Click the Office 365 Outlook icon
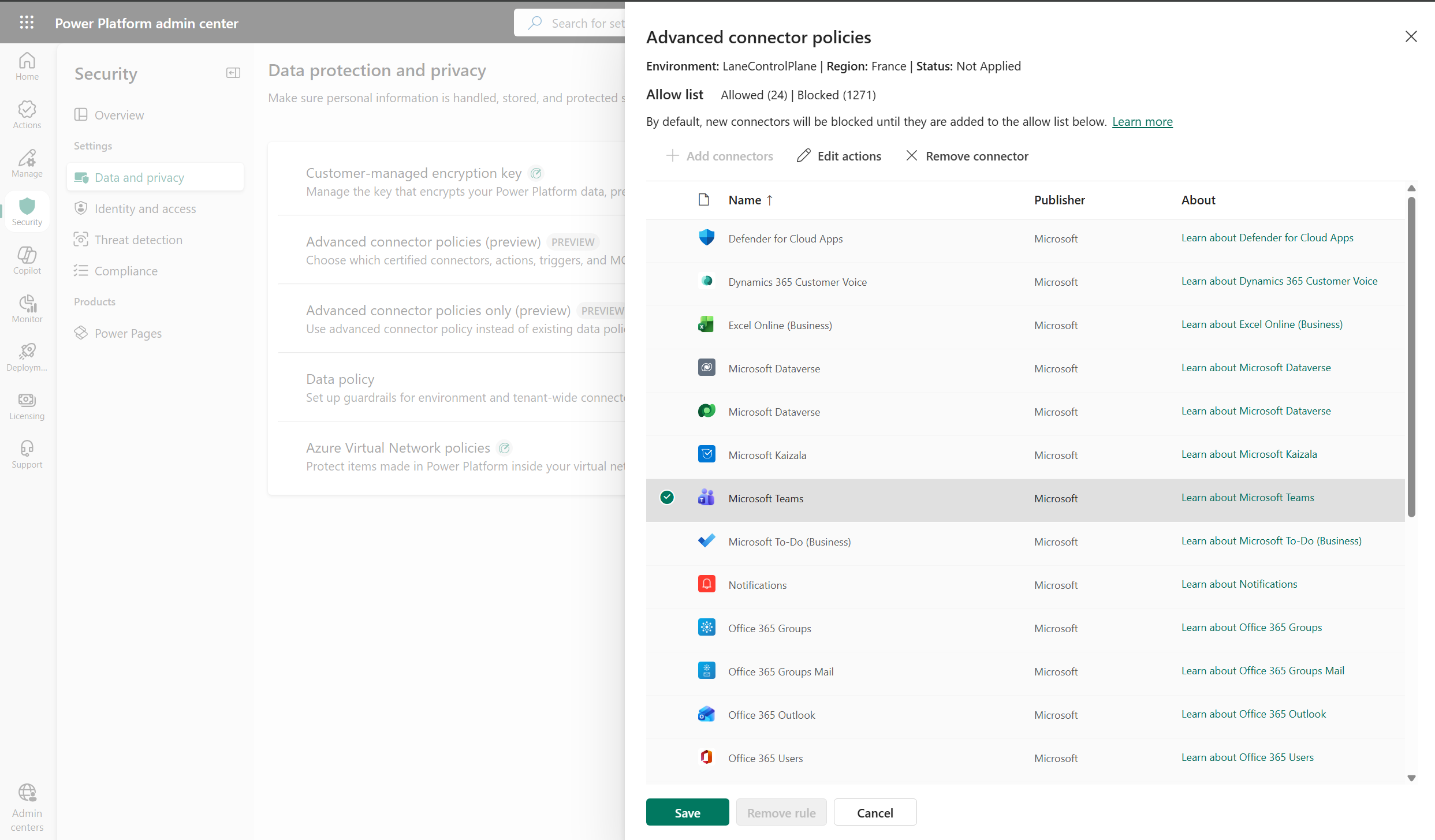 pyautogui.click(x=706, y=714)
